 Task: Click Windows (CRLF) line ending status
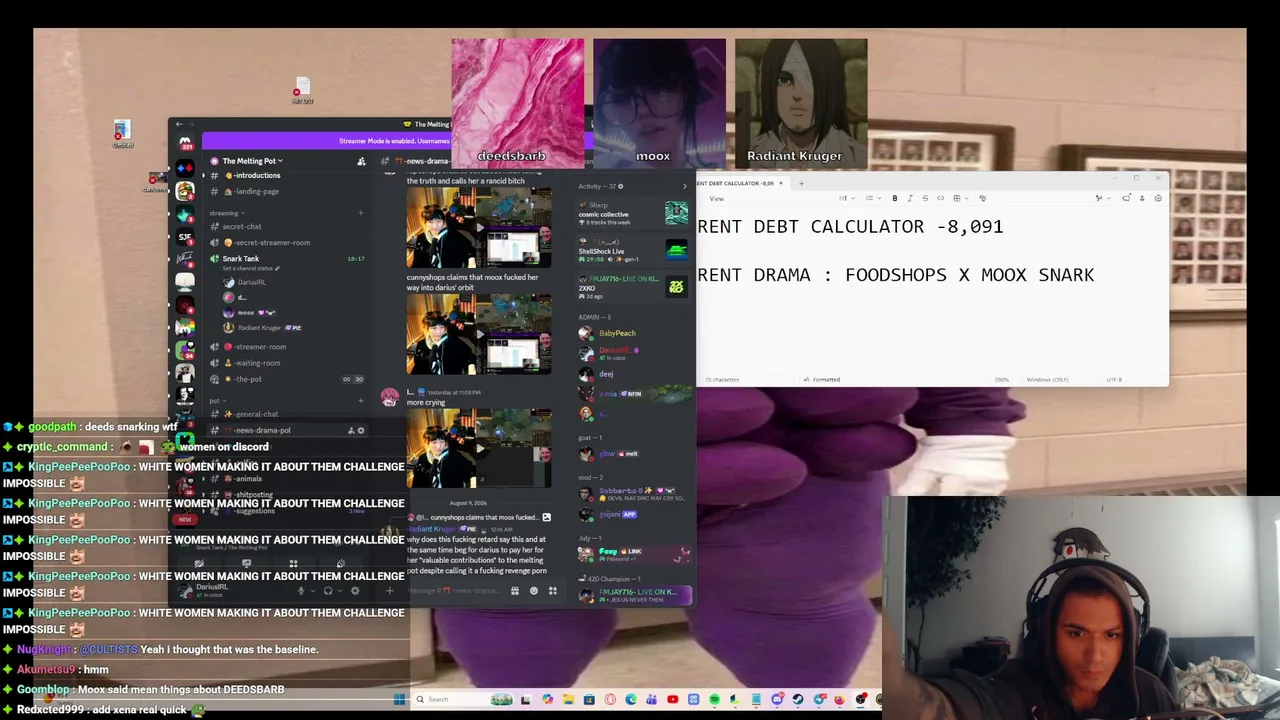click(1047, 380)
